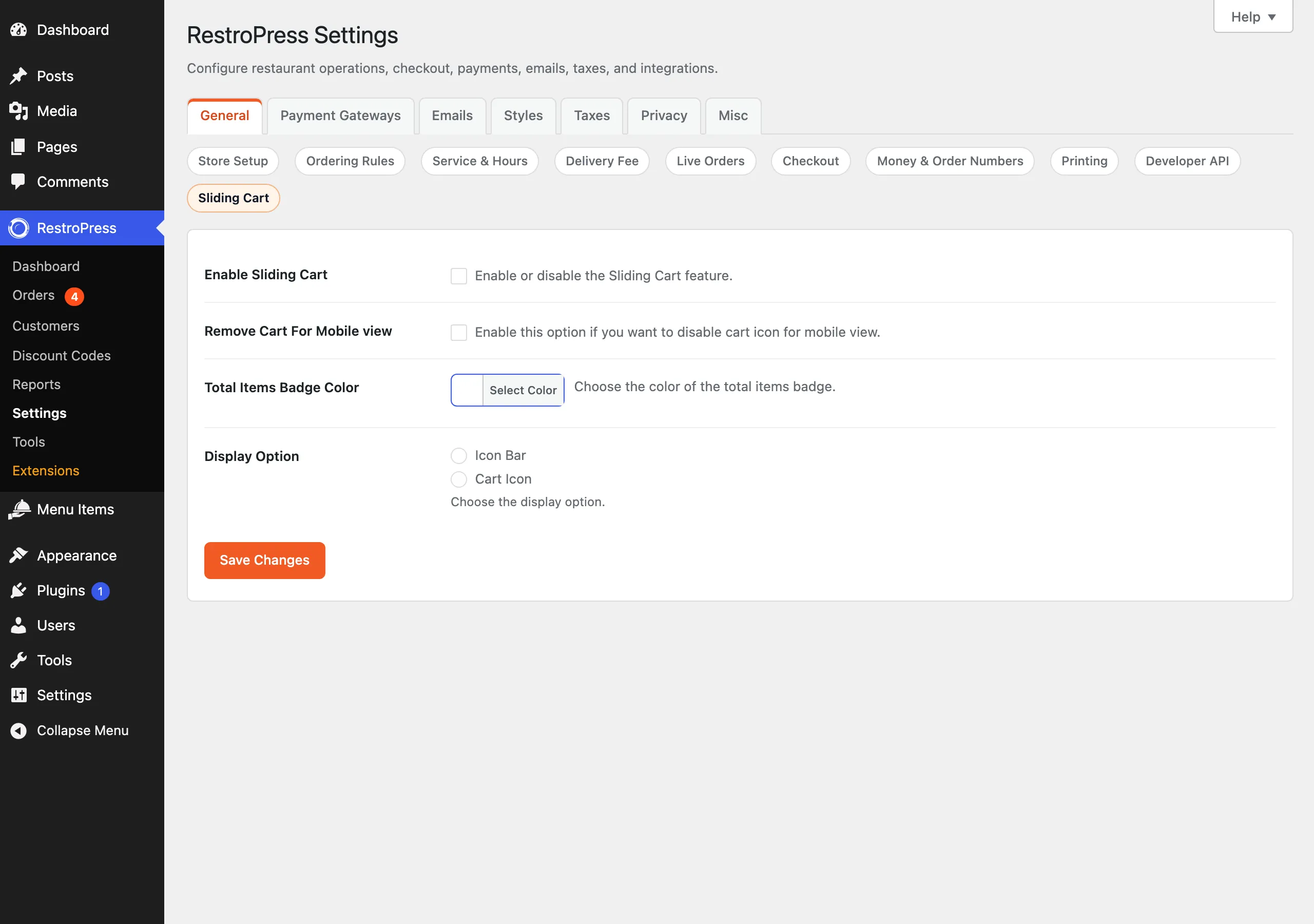The width and height of the screenshot is (1314, 924).
Task: Open the Store Setup section
Action: click(x=233, y=161)
